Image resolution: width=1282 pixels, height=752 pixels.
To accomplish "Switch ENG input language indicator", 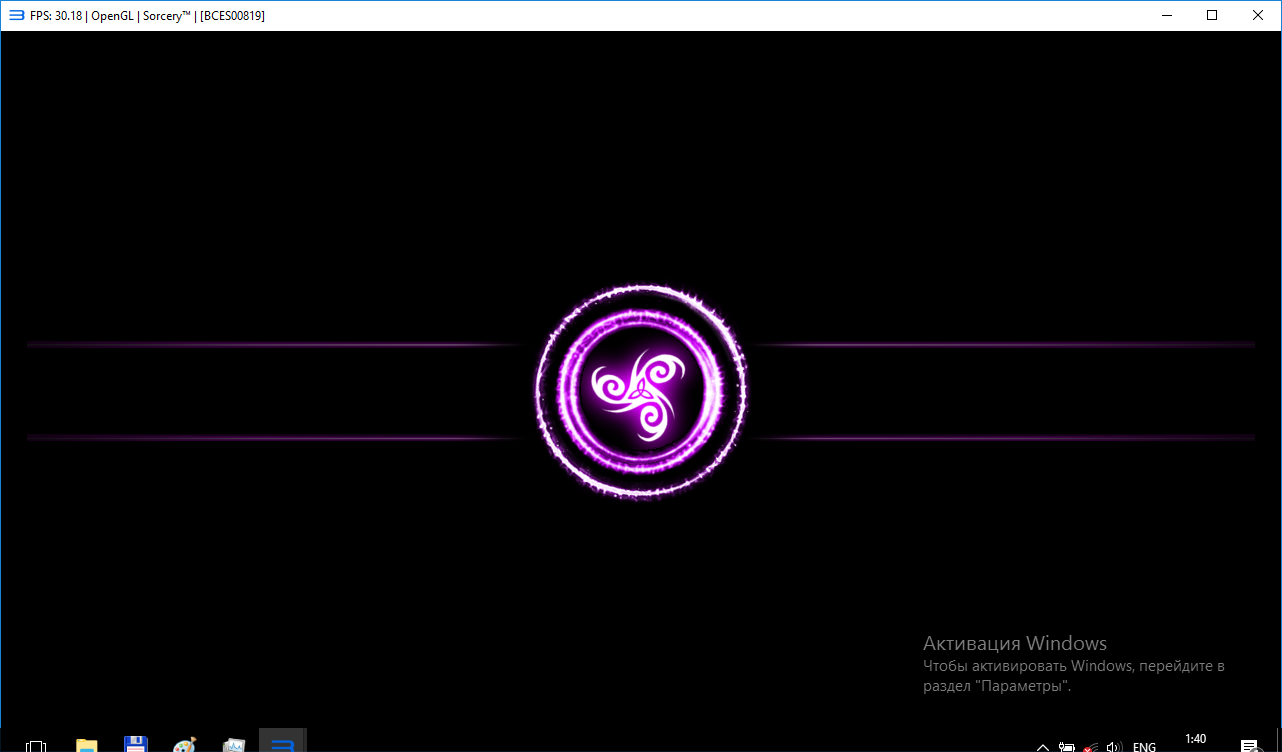I will click(x=1144, y=746).
